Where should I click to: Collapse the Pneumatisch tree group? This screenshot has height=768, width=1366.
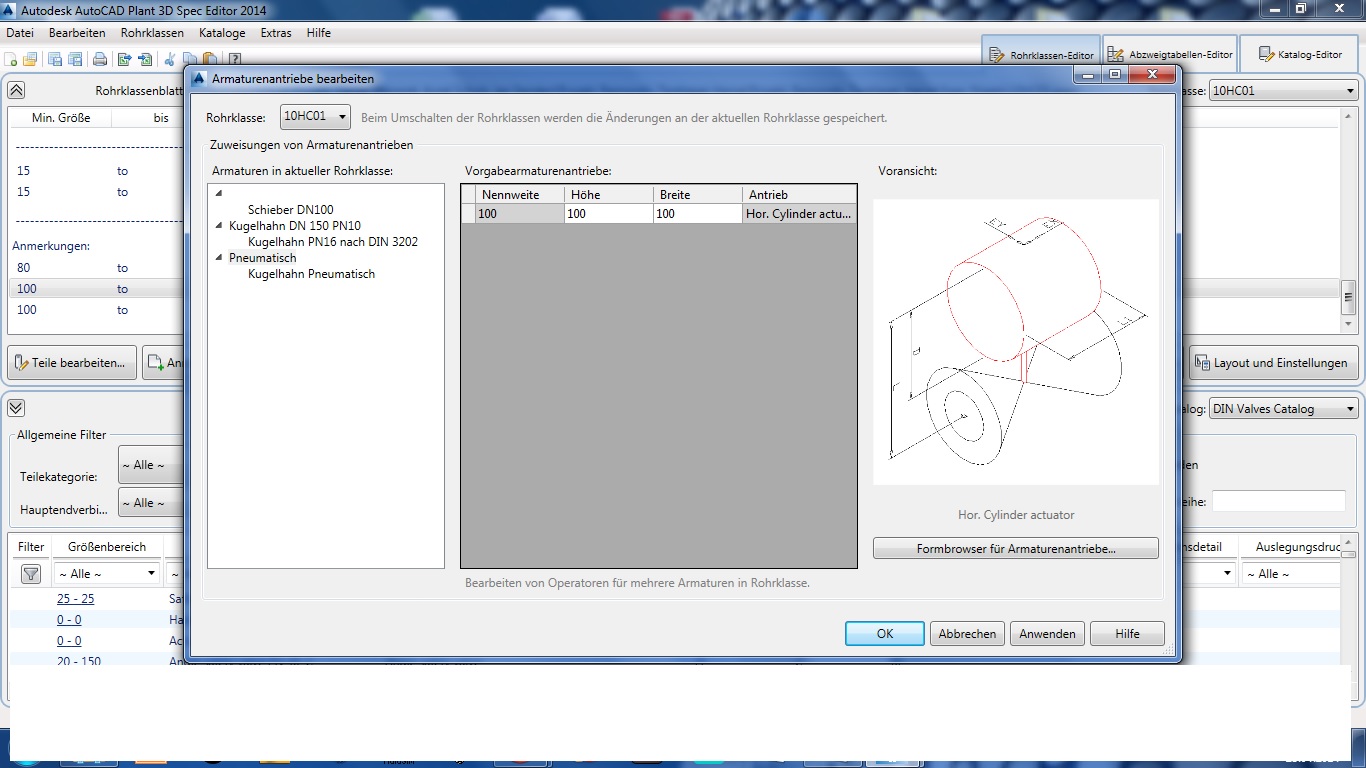pos(219,258)
